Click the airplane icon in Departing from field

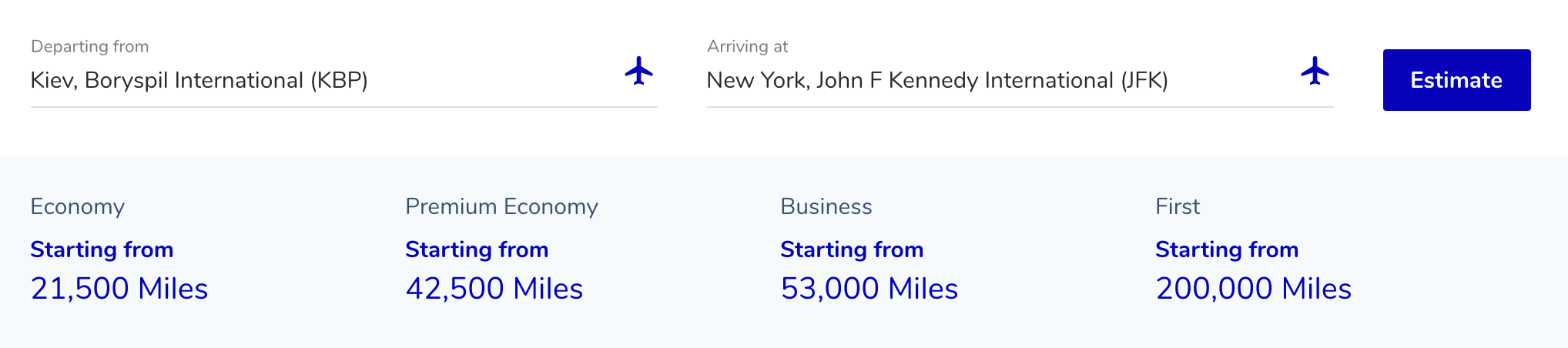click(638, 71)
